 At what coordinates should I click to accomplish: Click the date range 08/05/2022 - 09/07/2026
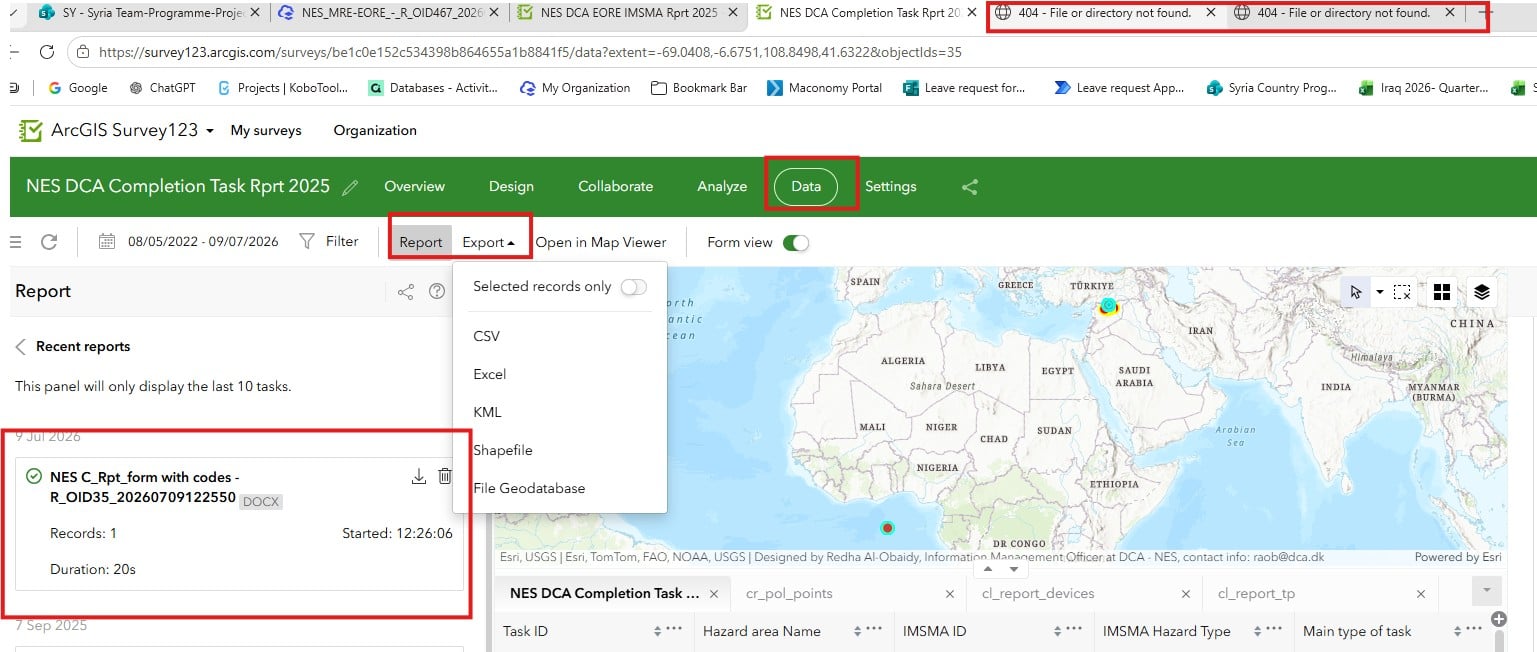coord(203,241)
